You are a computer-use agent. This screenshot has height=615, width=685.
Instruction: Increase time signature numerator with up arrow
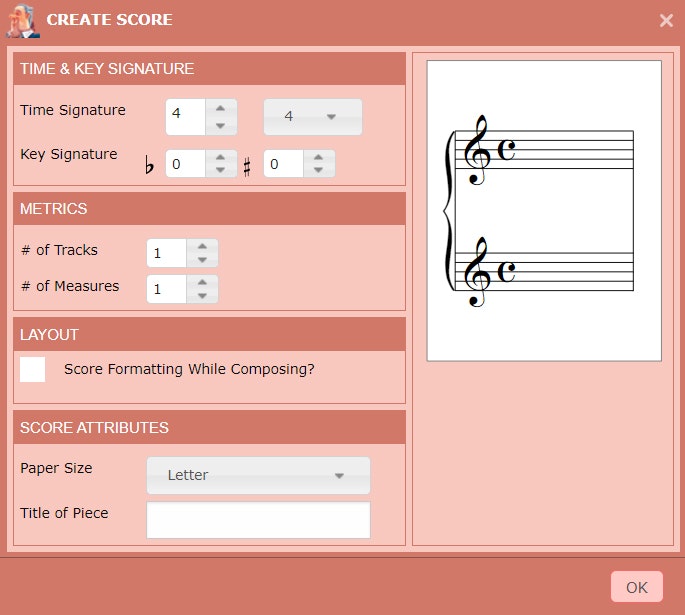[221, 108]
